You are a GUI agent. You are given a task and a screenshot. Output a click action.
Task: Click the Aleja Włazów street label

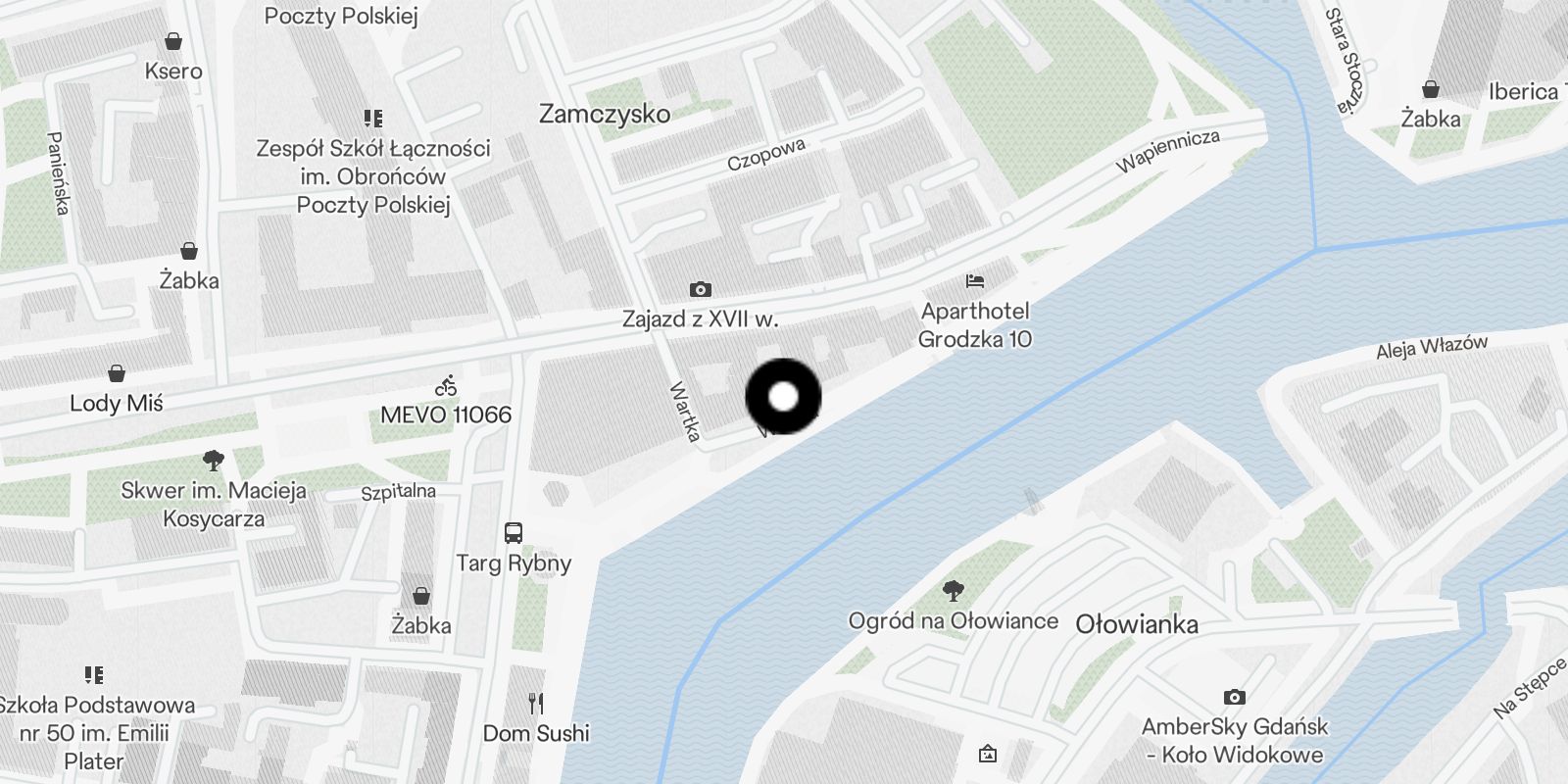point(1432,347)
